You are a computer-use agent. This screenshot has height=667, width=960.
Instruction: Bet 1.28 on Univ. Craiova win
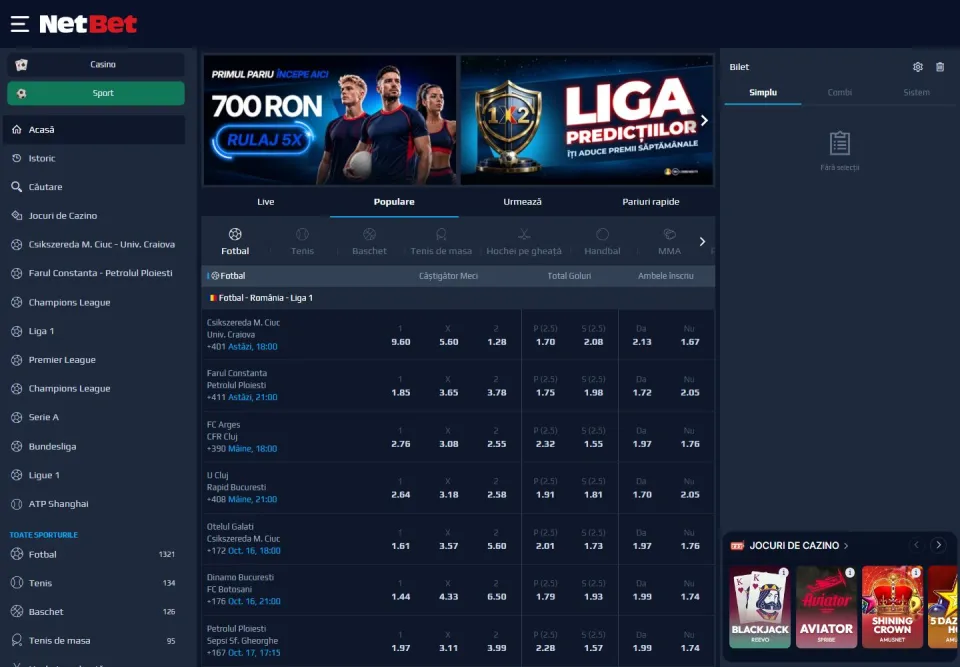497,336
